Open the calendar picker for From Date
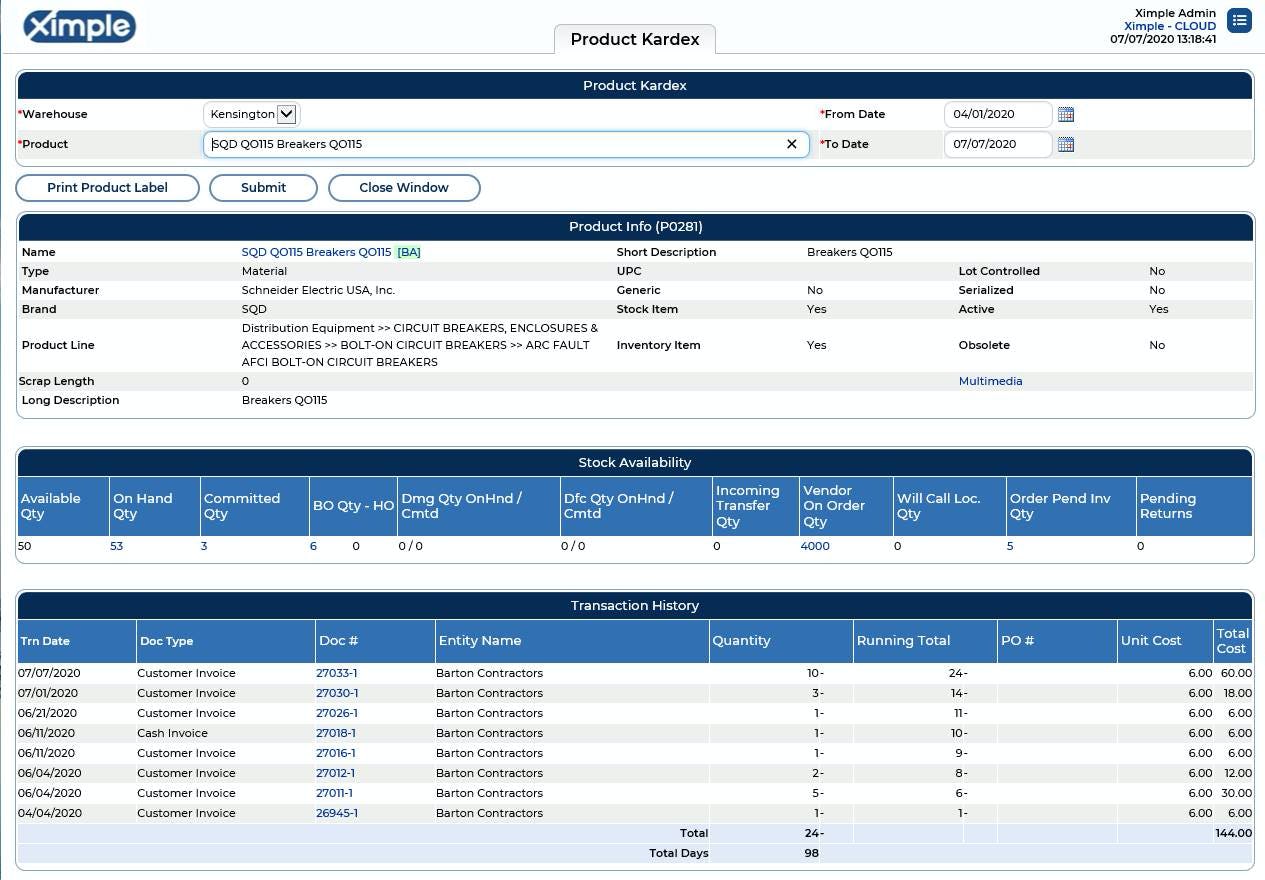The image size is (1265, 880). tap(1065, 114)
